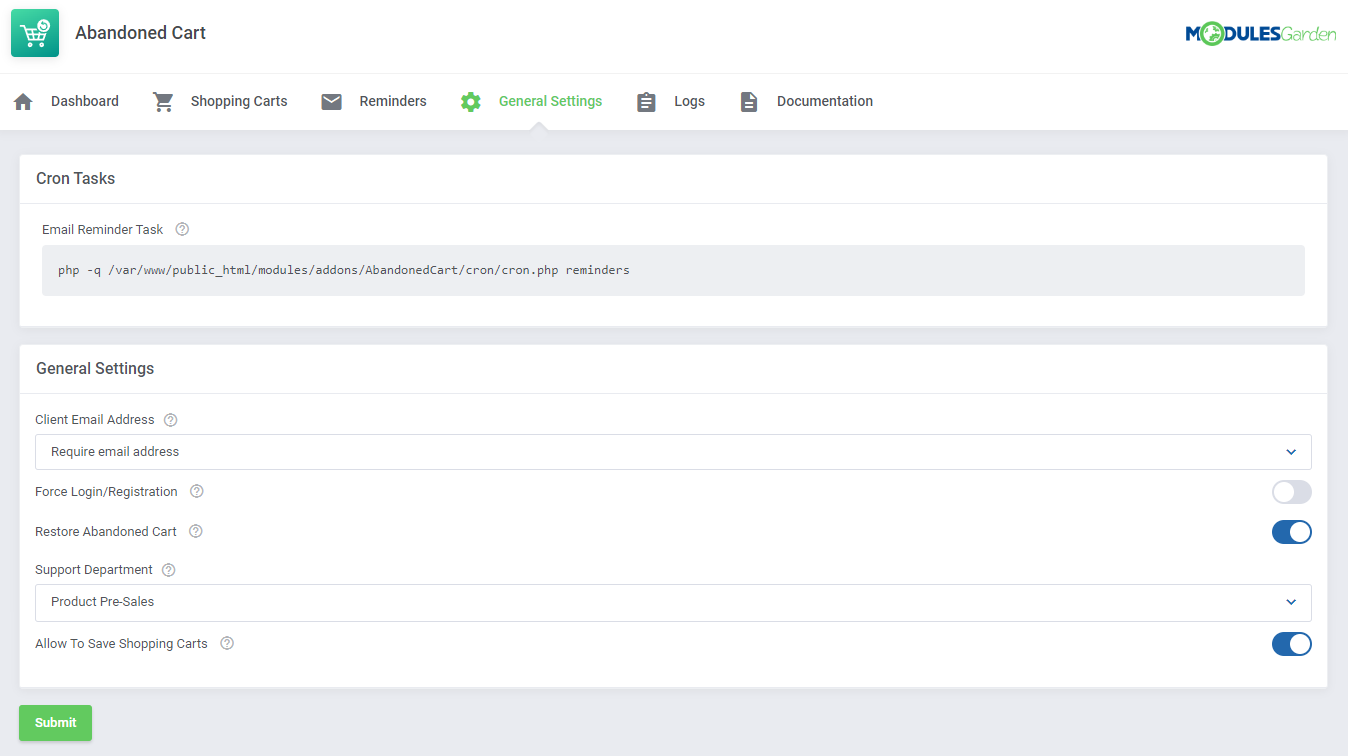
Task: Enable Force Login/Registration
Action: coord(1291,492)
